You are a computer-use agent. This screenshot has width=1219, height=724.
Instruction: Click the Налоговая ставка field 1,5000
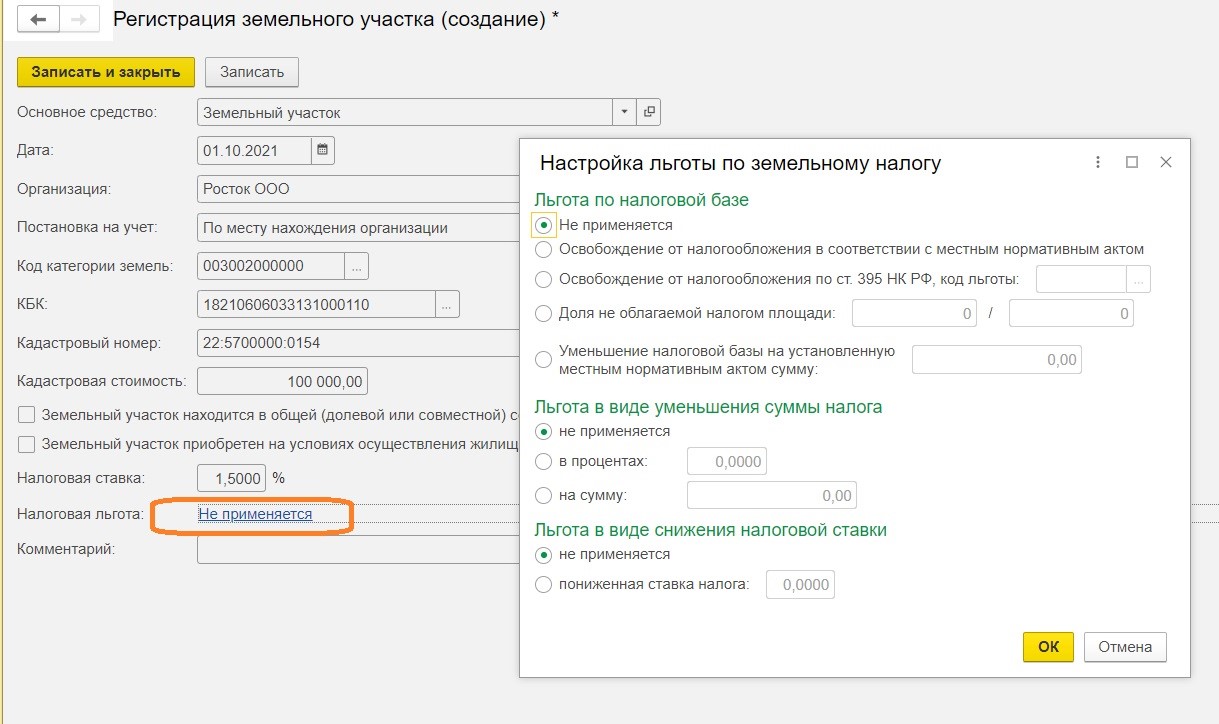pos(231,478)
